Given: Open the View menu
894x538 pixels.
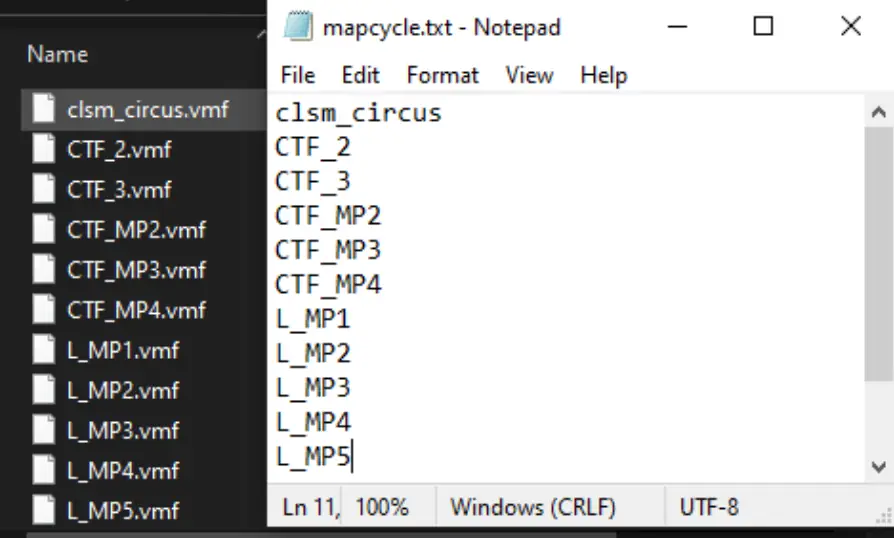Looking at the screenshot, I should pos(529,75).
